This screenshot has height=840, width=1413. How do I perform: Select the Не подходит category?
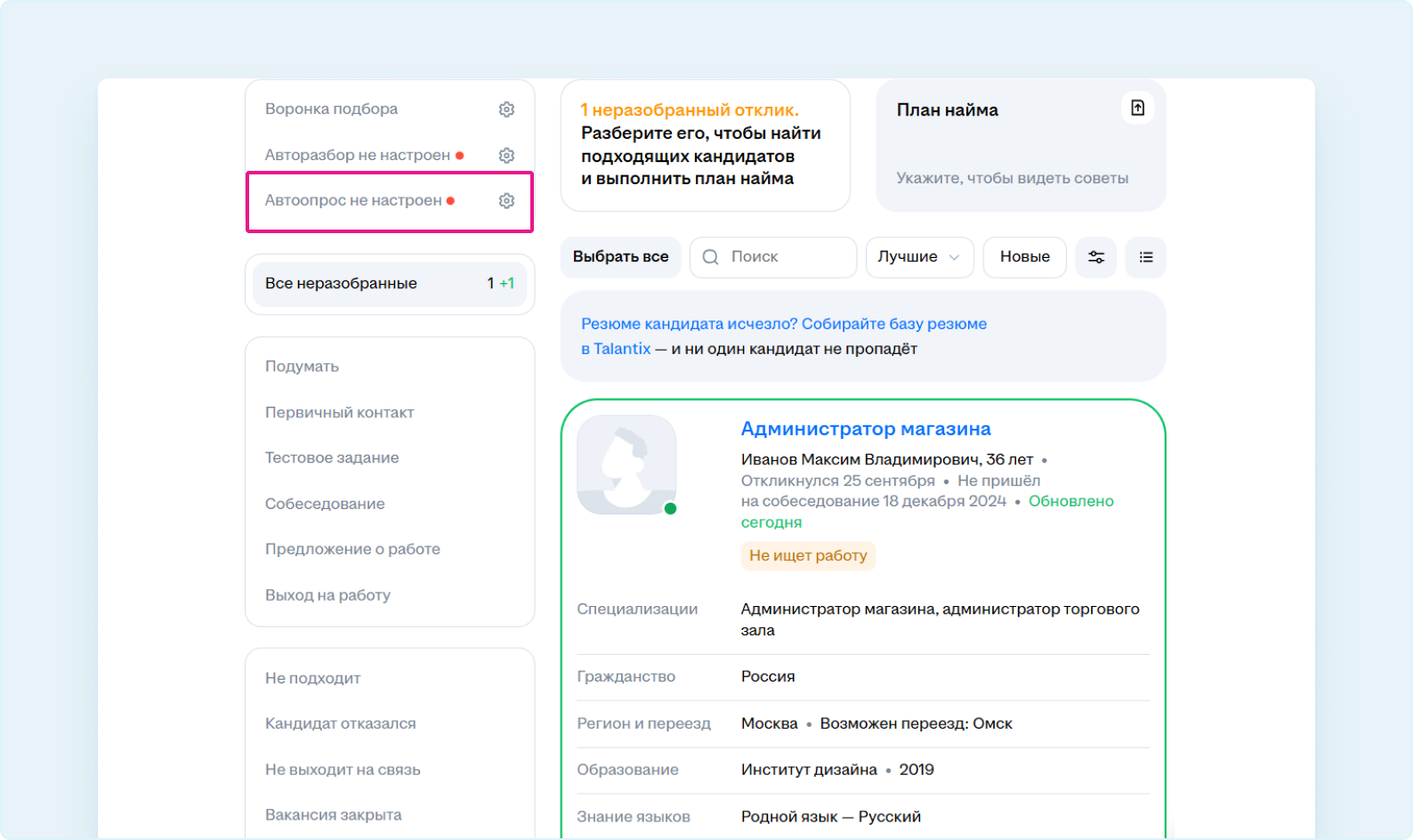[312, 678]
